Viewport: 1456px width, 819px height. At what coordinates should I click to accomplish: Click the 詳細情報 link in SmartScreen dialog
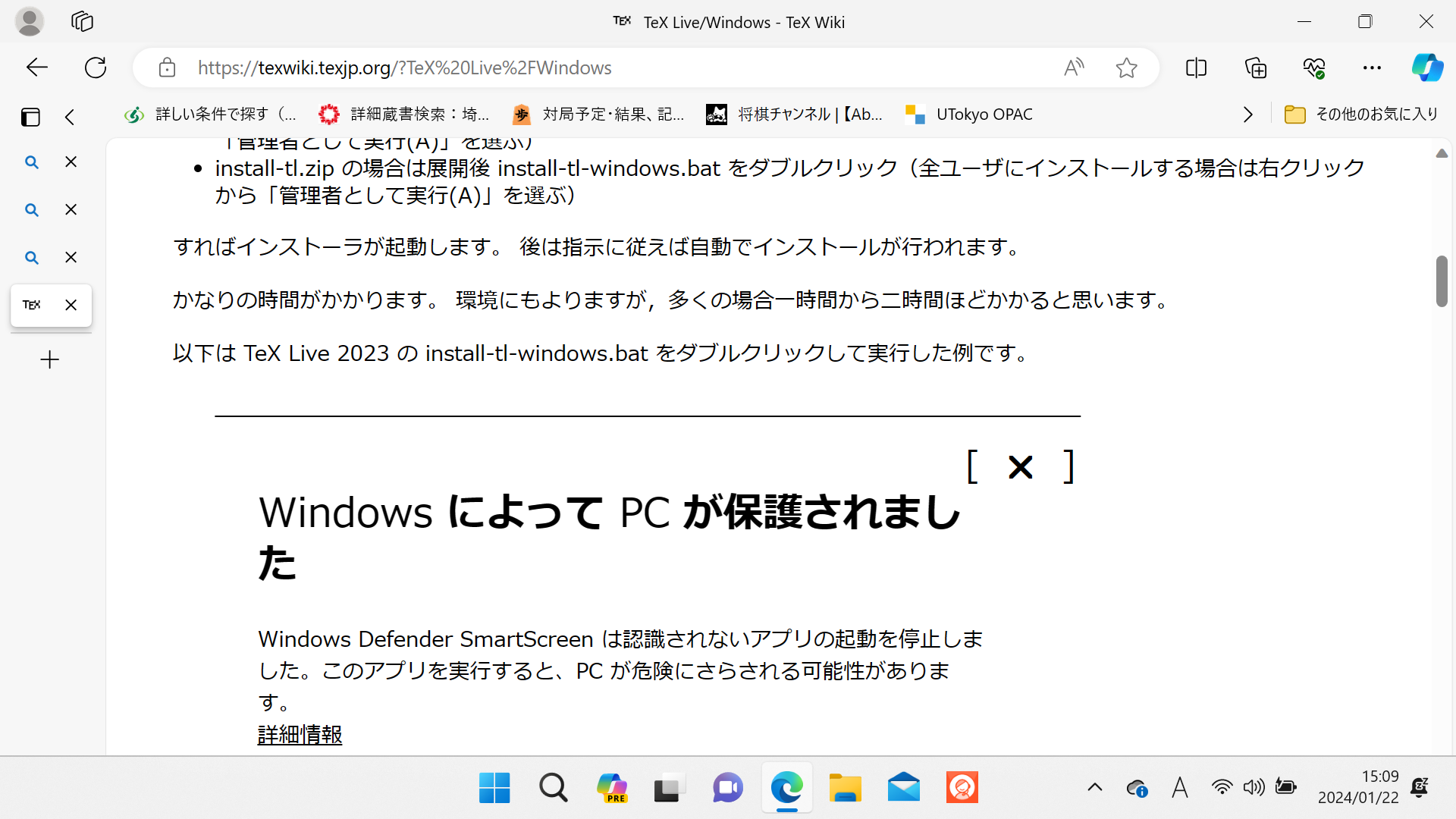[x=299, y=735]
